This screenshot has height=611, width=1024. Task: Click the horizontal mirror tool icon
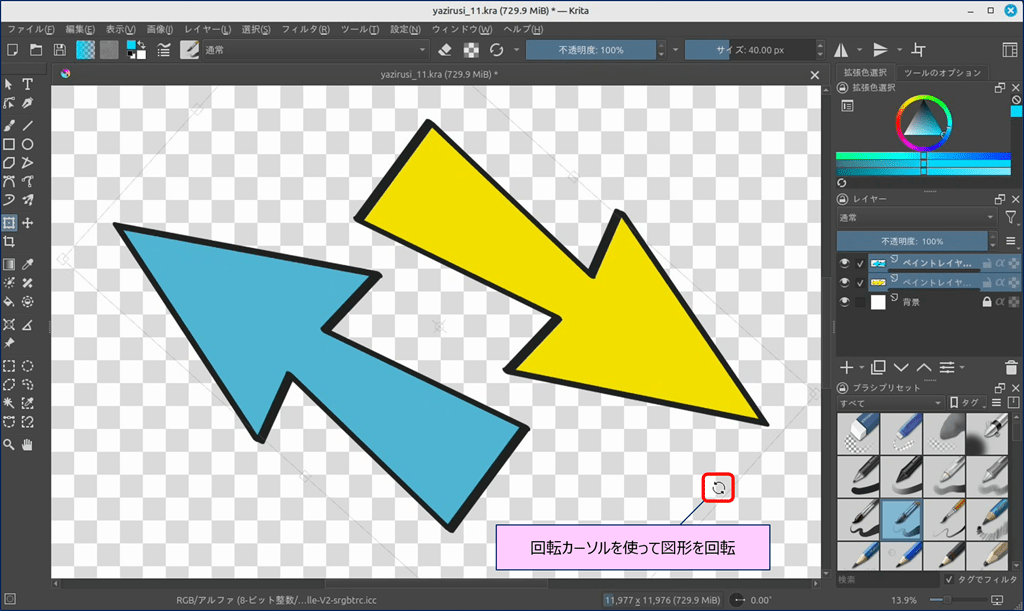tap(841, 50)
